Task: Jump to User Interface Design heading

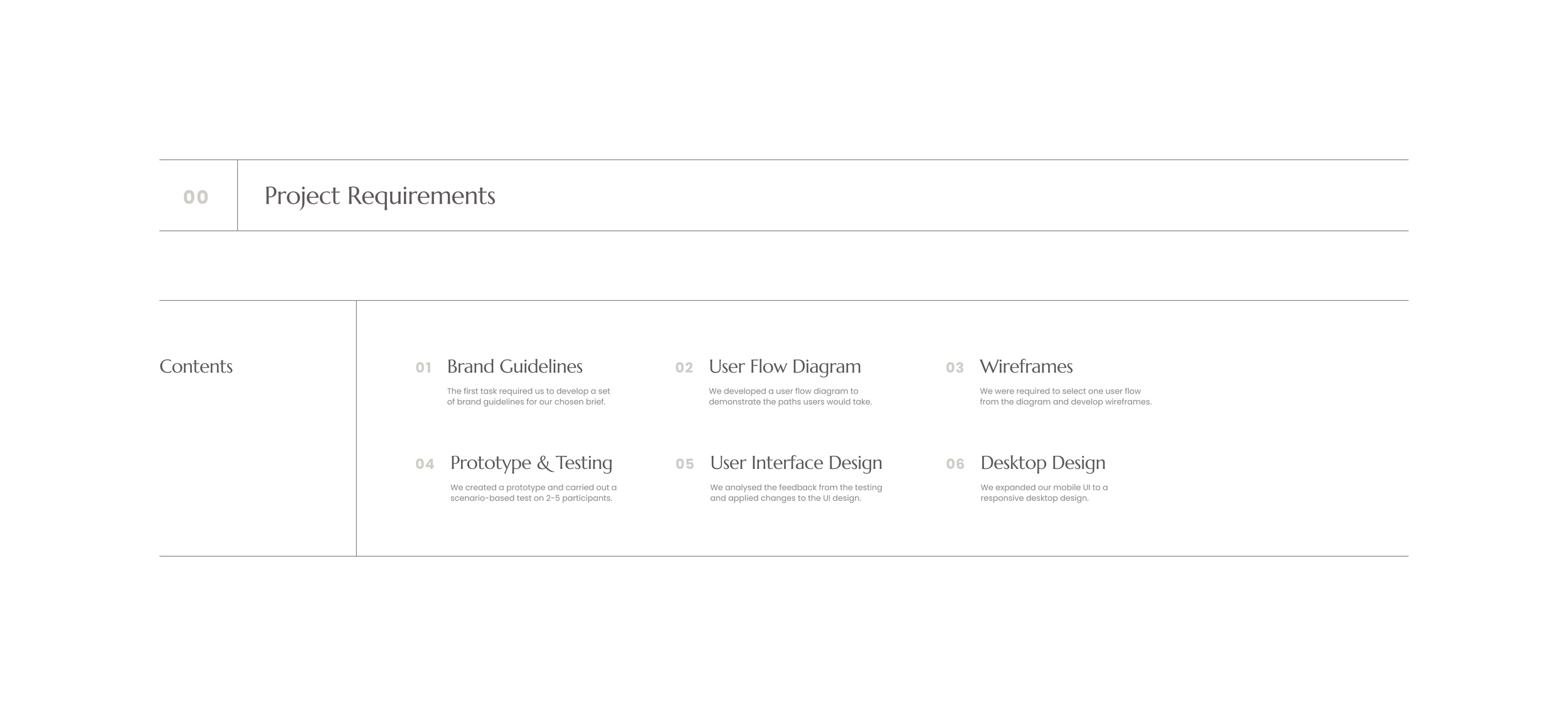Action: pyautogui.click(x=796, y=463)
